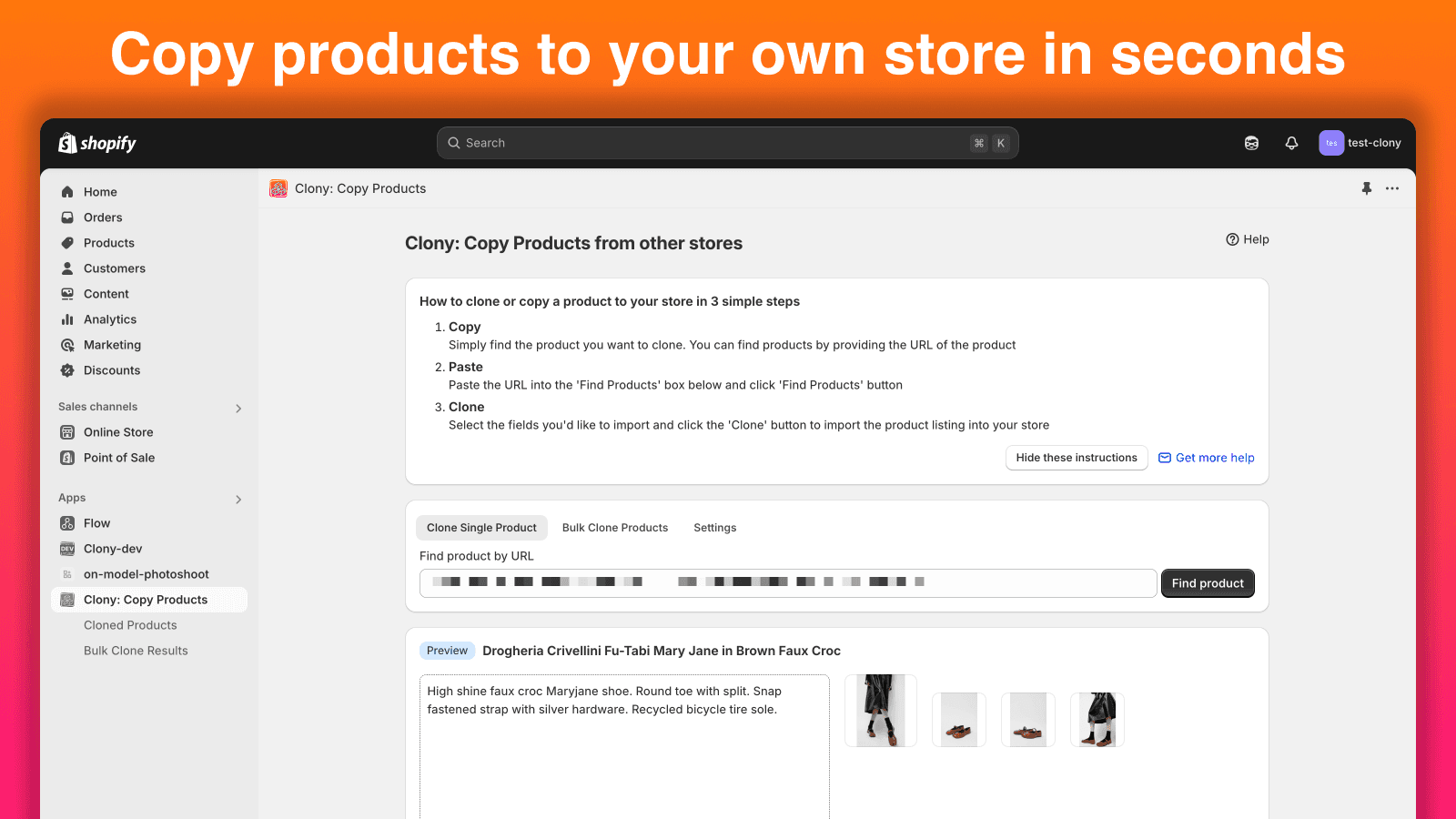Screen dimensions: 1456x819
Task: Open the Discounts section
Action: [111, 369]
